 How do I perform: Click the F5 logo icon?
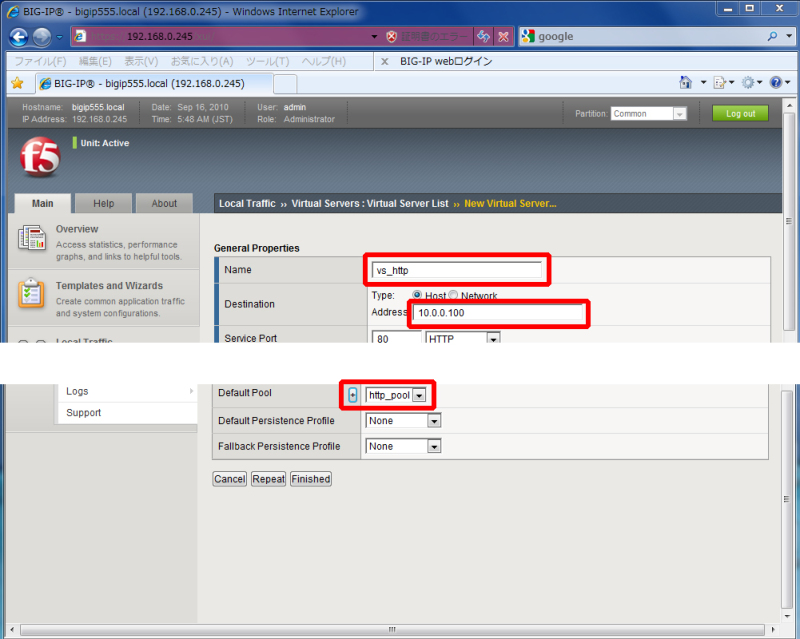(40, 156)
